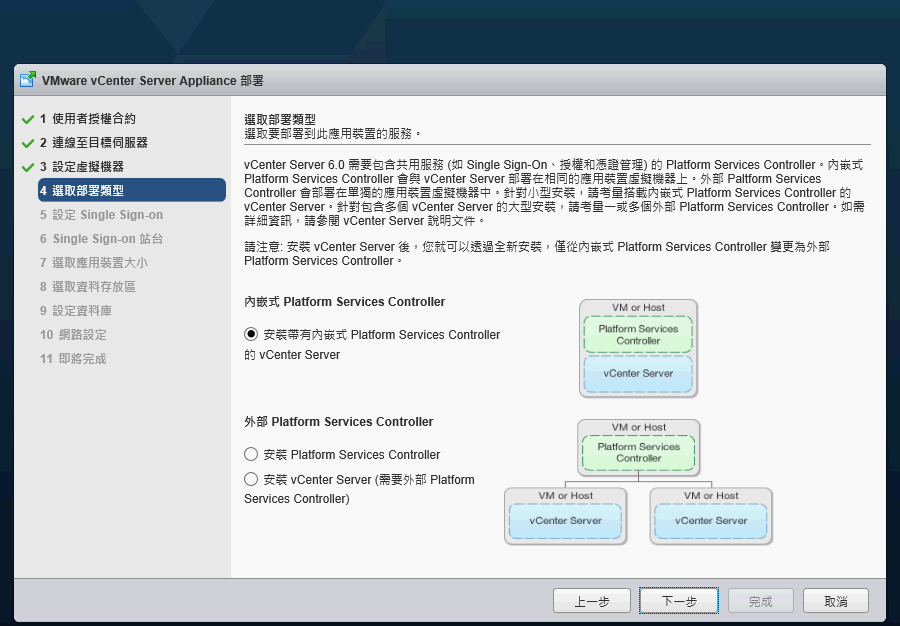Viewport: 900px width, 626px height.
Task: Select 安裝 vCenter Server external PSC radio
Action: [x=251, y=479]
